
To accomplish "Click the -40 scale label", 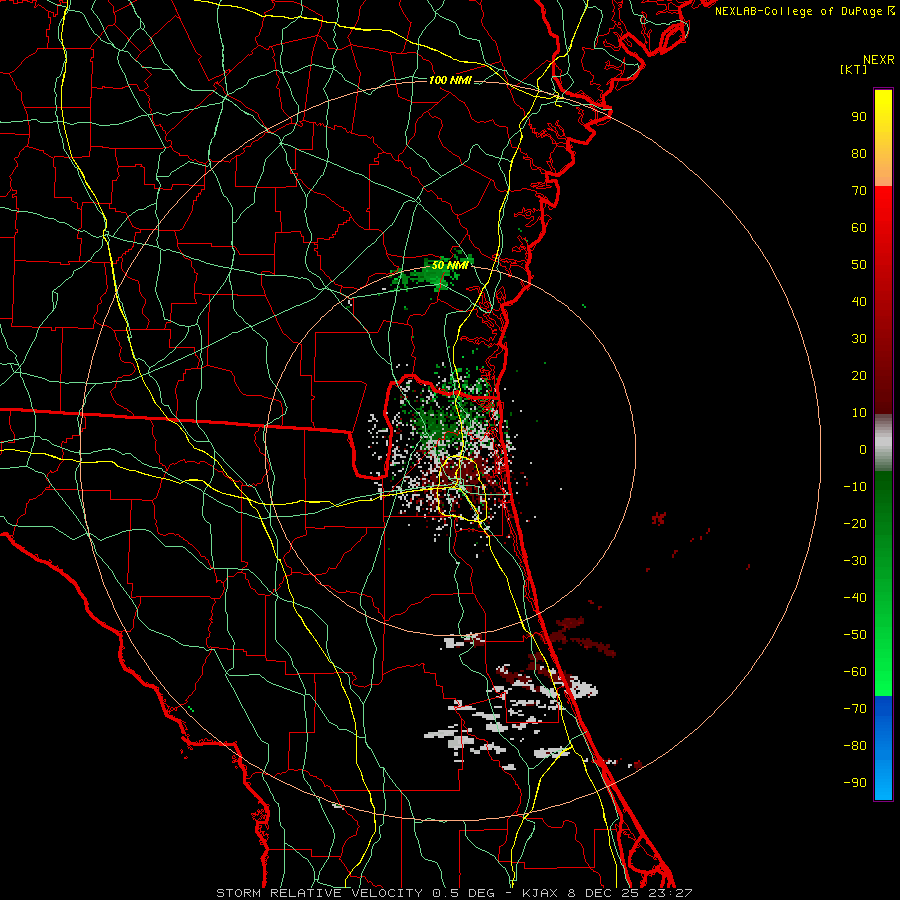I will (x=855, y=598).
